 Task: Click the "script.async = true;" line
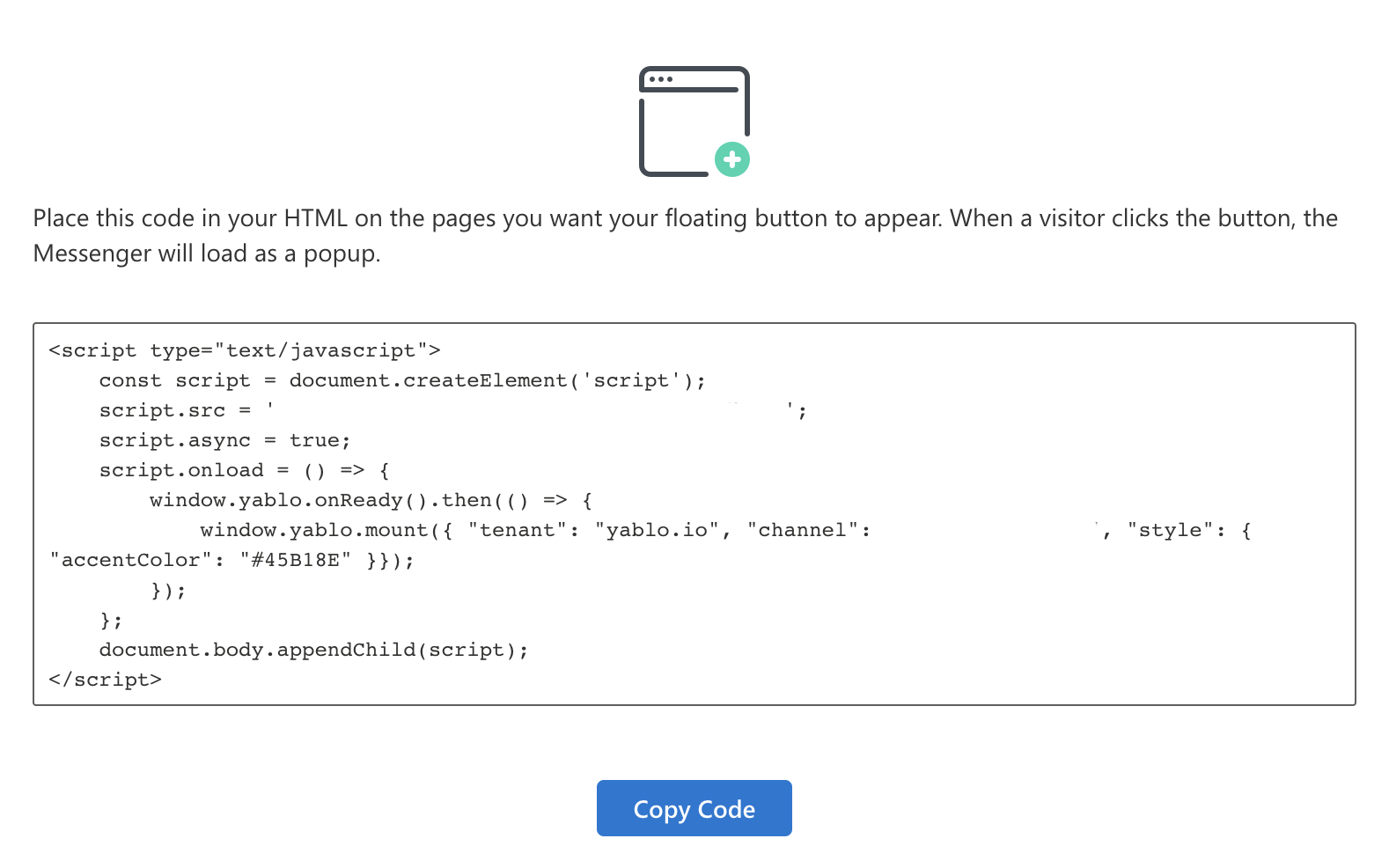click(224, 440)
